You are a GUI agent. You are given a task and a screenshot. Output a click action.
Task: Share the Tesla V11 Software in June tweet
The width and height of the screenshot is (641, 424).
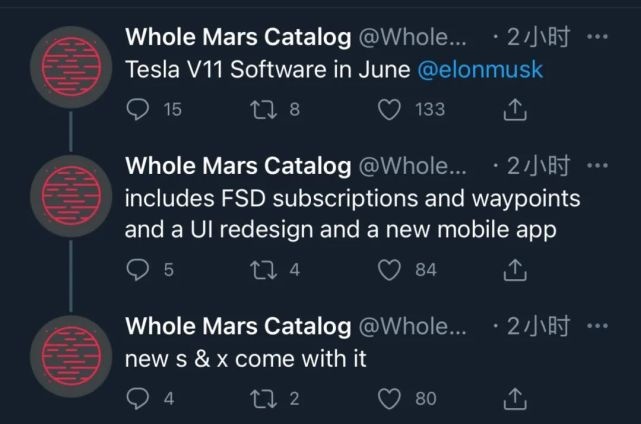(515, 109)
